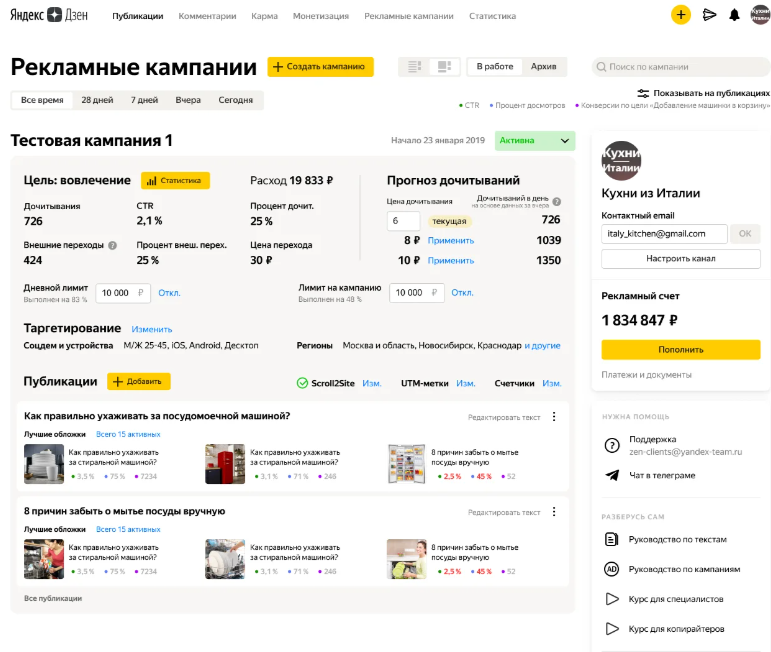Open the three-dot menu for dishwasher publication
This screenshot has width=771, height=652.
[554, 416]
